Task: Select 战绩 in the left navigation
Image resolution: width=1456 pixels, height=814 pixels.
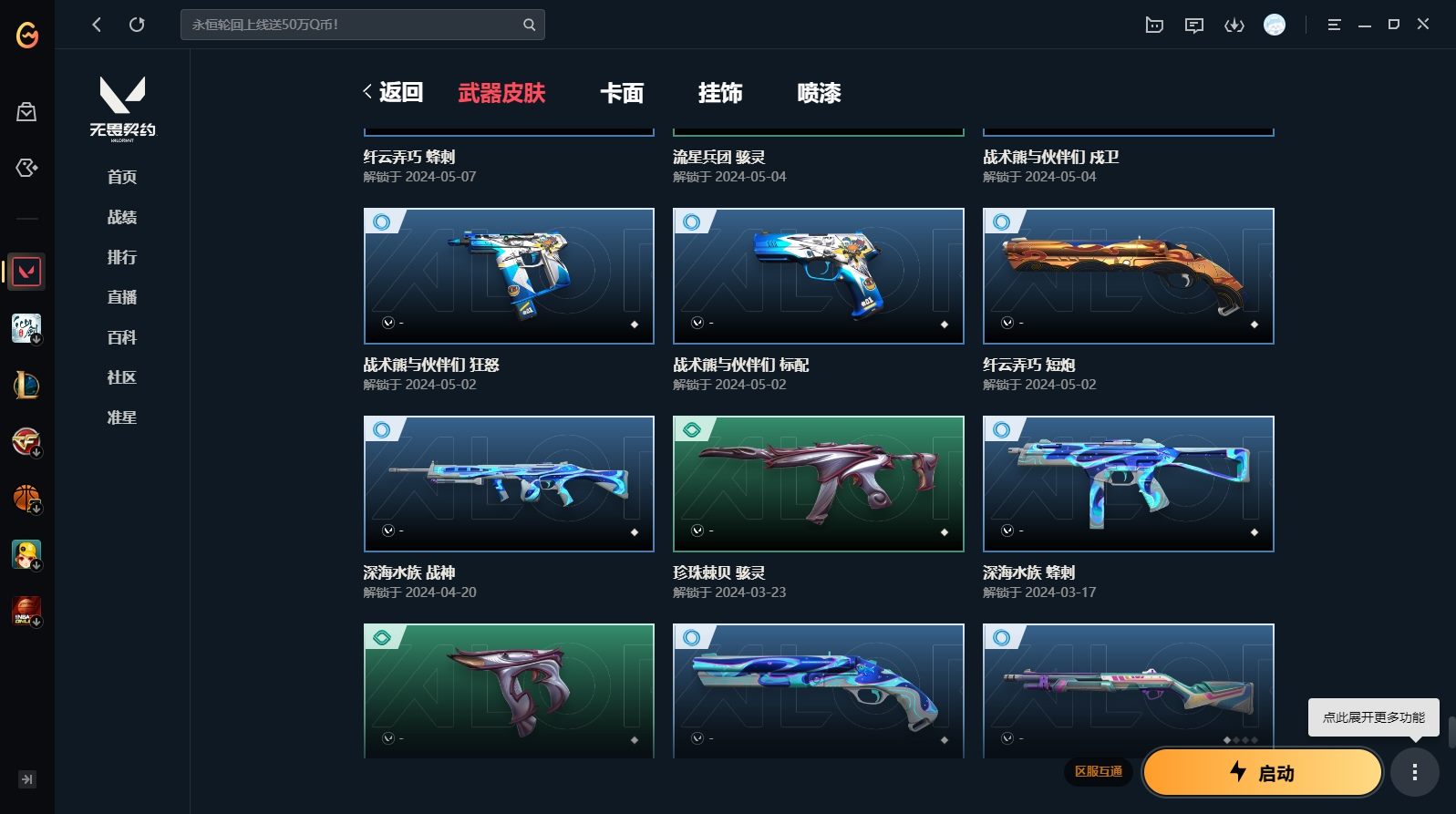Action: (122, 217)
